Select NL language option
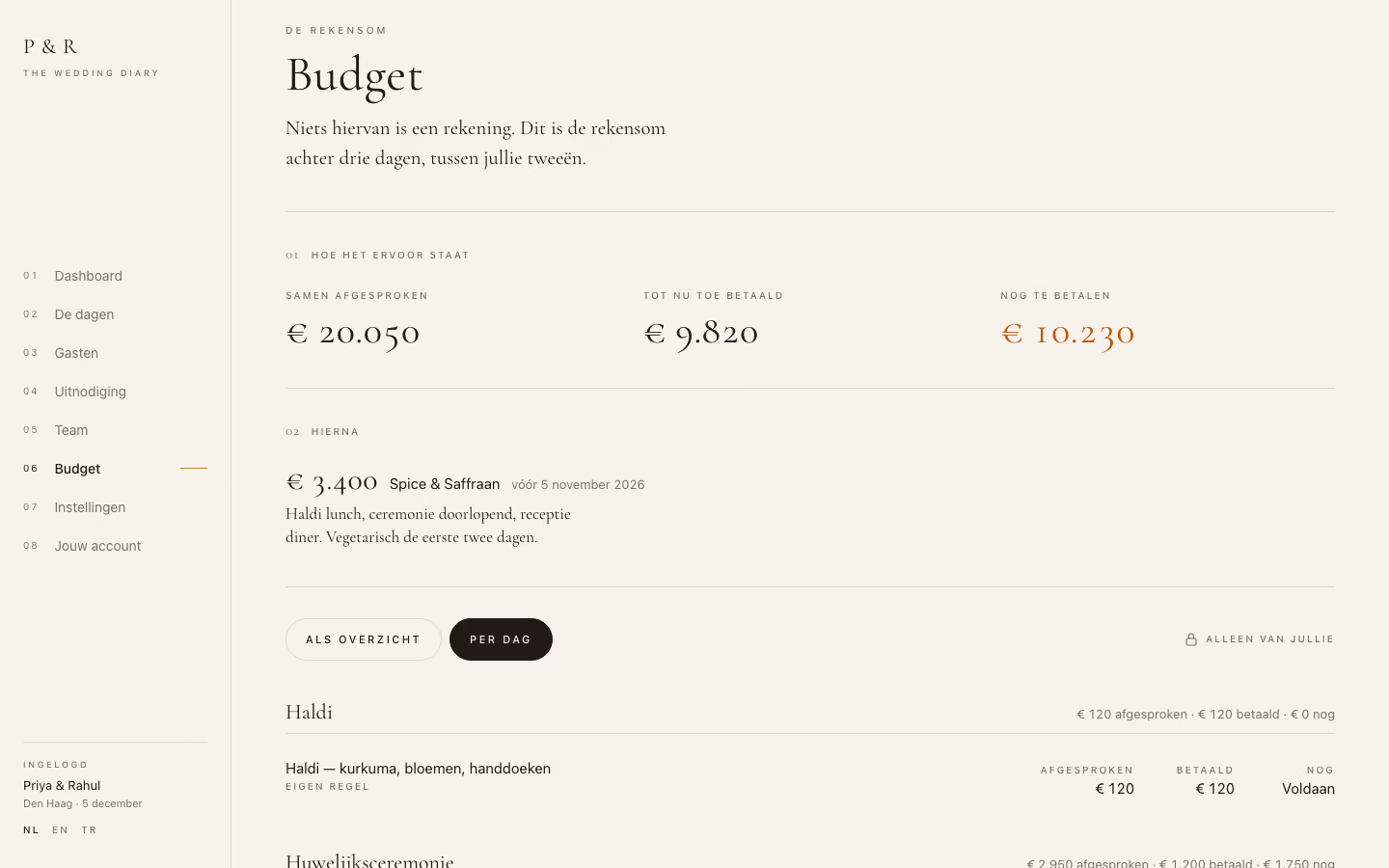Image resolution: width=1389 pixels, height=868 pixels. point(31,830)
